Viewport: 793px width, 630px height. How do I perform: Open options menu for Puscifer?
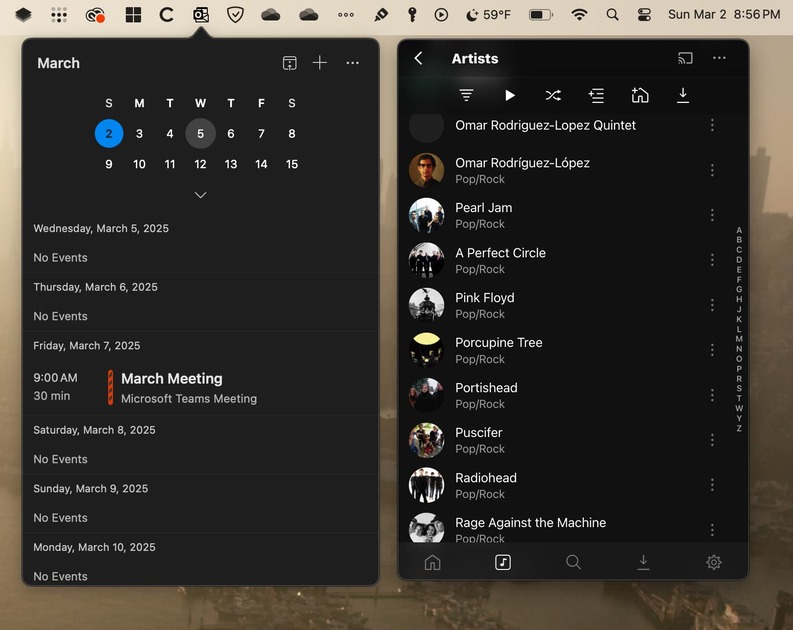(712, 440)
